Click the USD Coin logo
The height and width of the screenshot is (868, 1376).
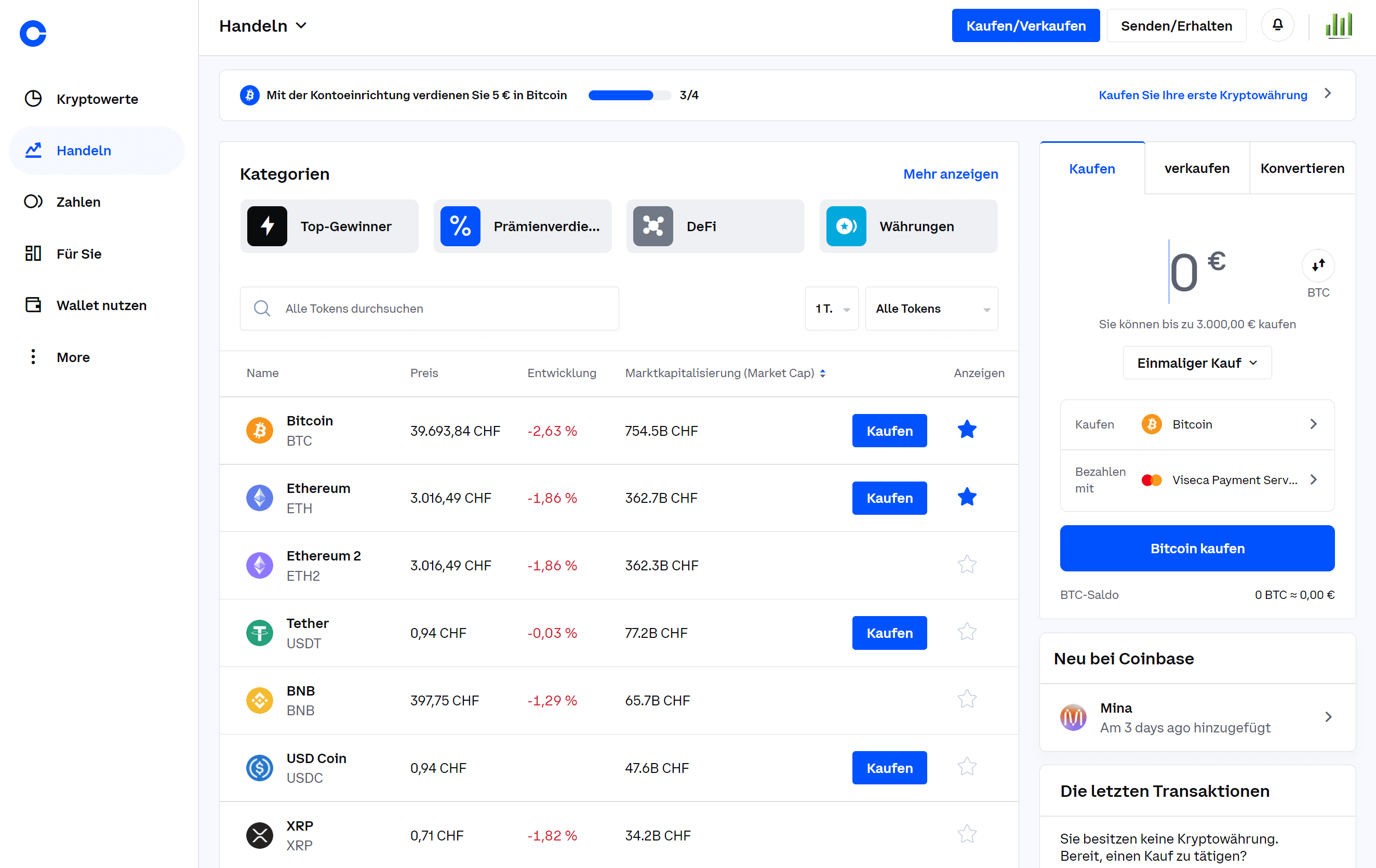click(259, 767)
